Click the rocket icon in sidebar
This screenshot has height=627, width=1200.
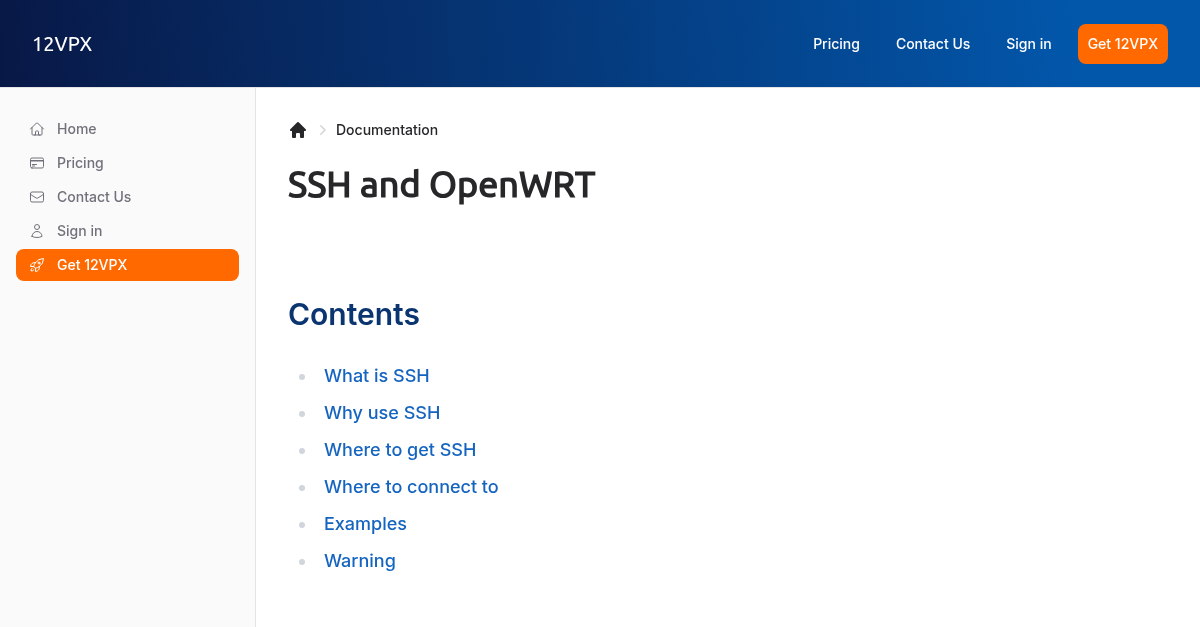[37, 265]
